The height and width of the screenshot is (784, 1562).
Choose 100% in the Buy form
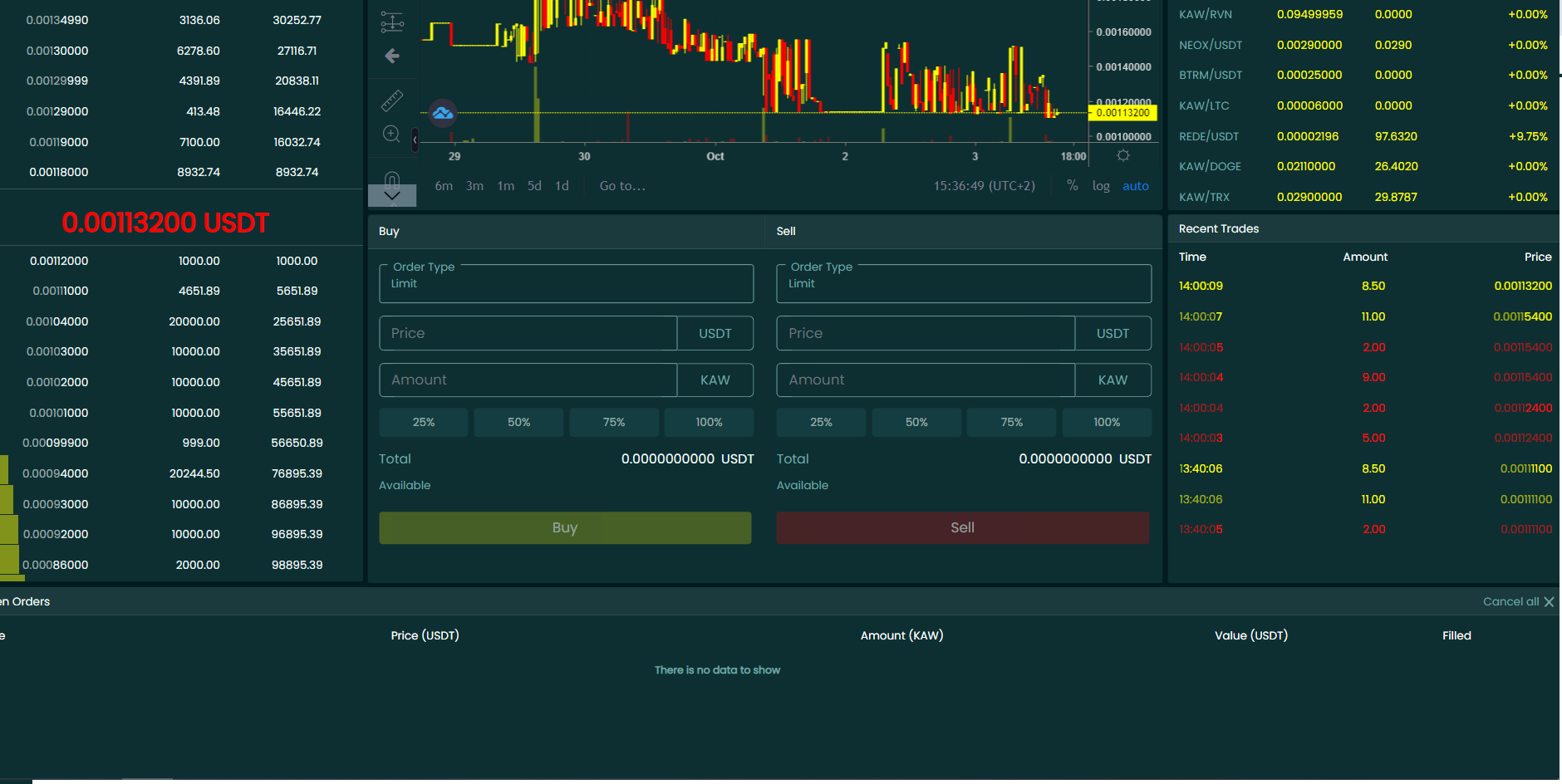point(710,422)
